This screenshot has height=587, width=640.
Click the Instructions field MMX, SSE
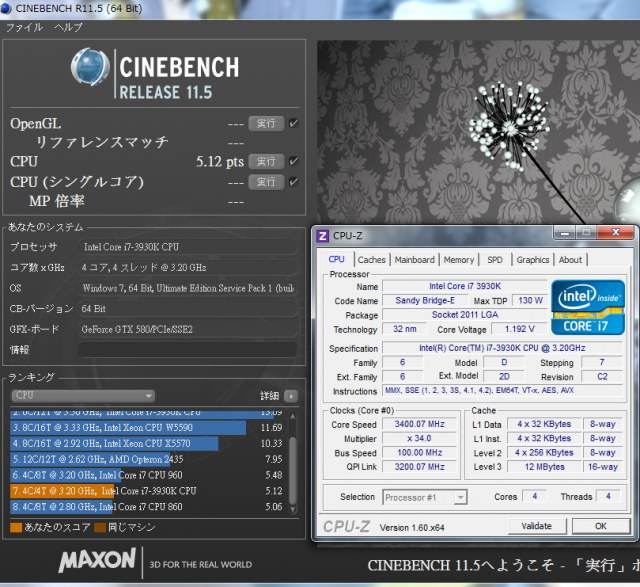point(502,390)
